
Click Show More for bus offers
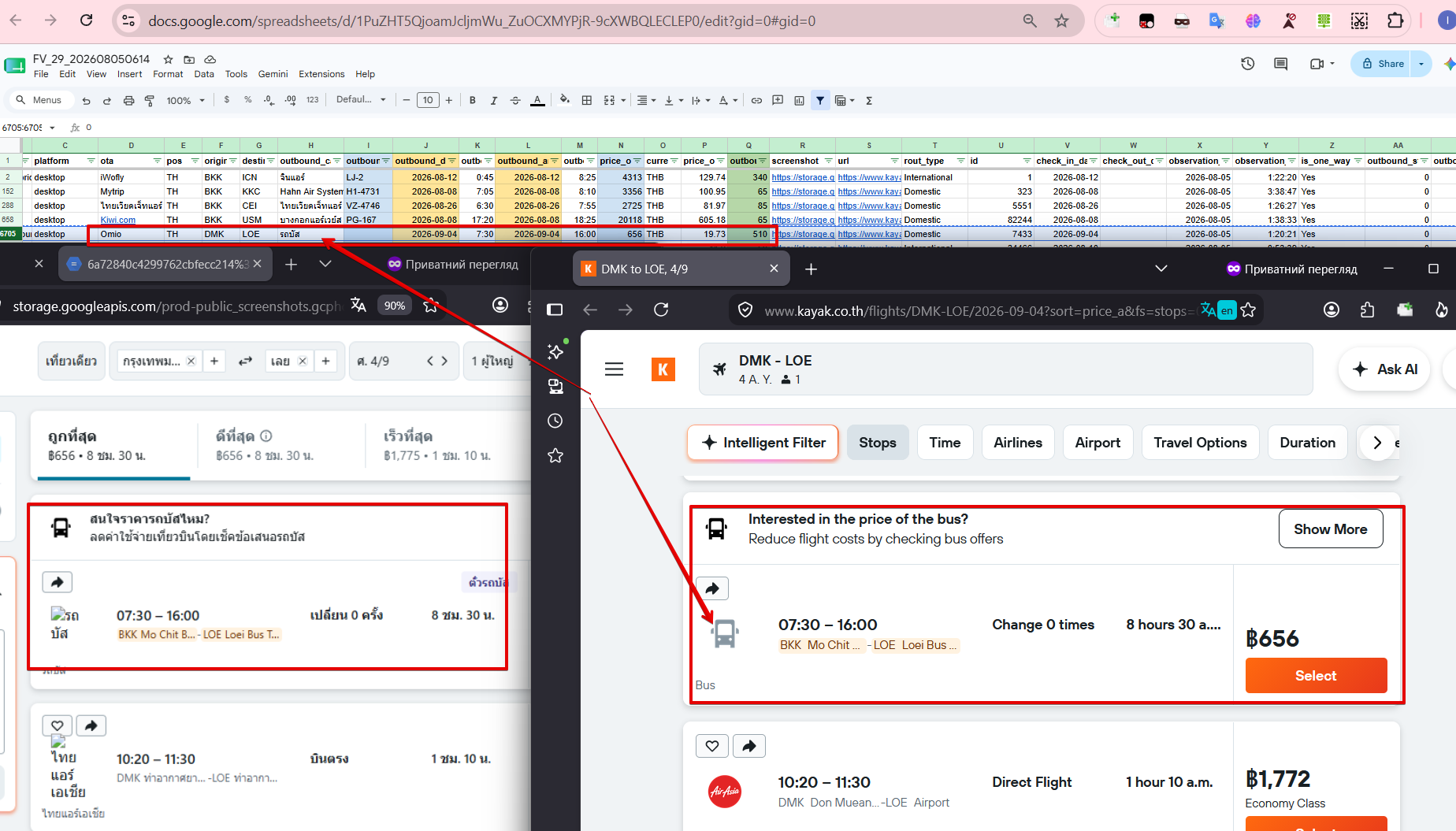(1331, 529)
